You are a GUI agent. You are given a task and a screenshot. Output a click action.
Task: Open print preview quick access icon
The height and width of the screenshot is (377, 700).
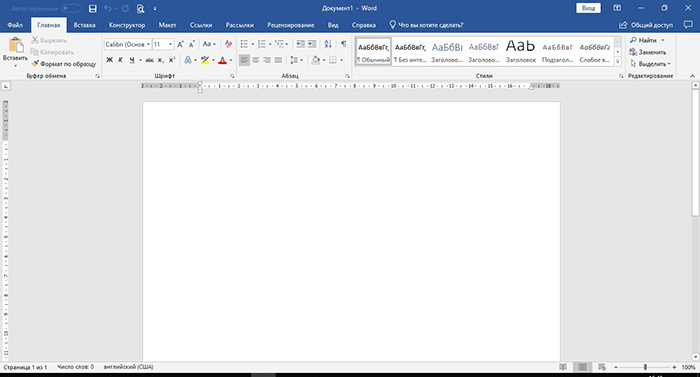coord(141,8)
